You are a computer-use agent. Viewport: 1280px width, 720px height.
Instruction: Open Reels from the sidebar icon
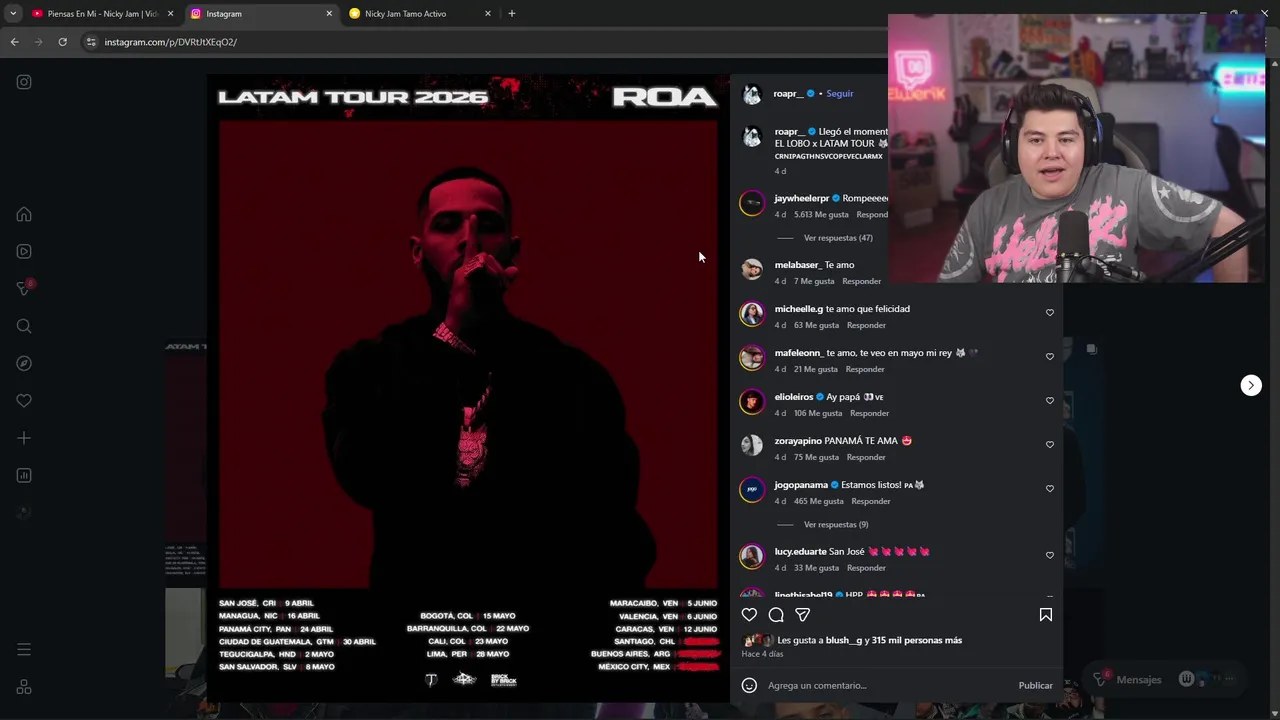pos(24,252)
